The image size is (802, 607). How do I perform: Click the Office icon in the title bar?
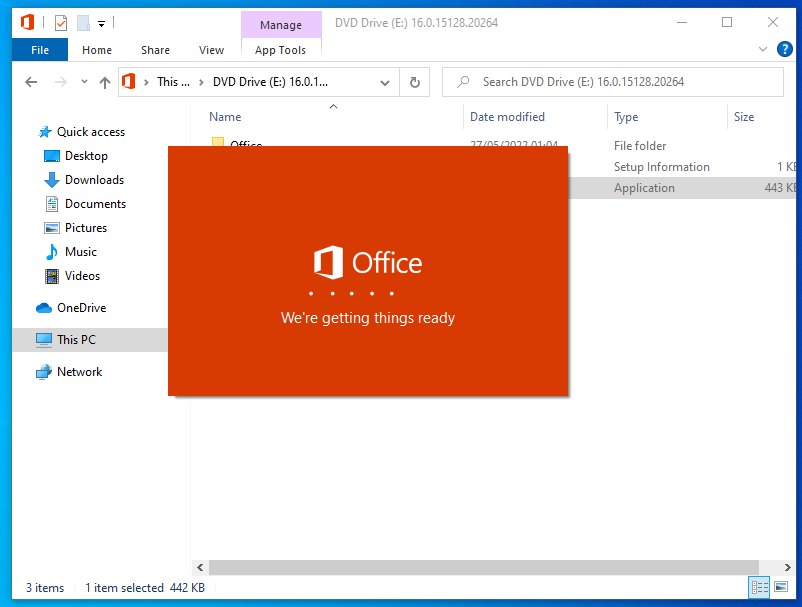click(x=28, y=23)
